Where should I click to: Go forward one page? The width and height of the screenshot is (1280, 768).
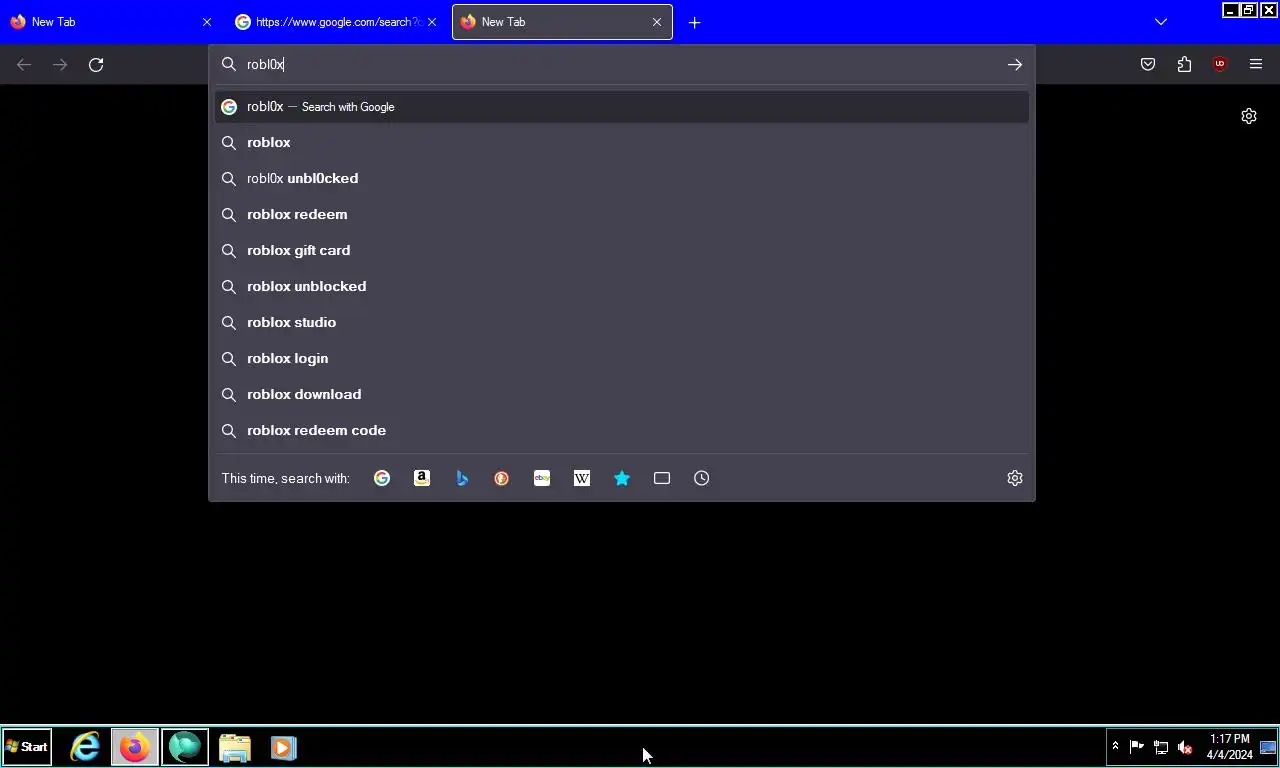(60, 64)
